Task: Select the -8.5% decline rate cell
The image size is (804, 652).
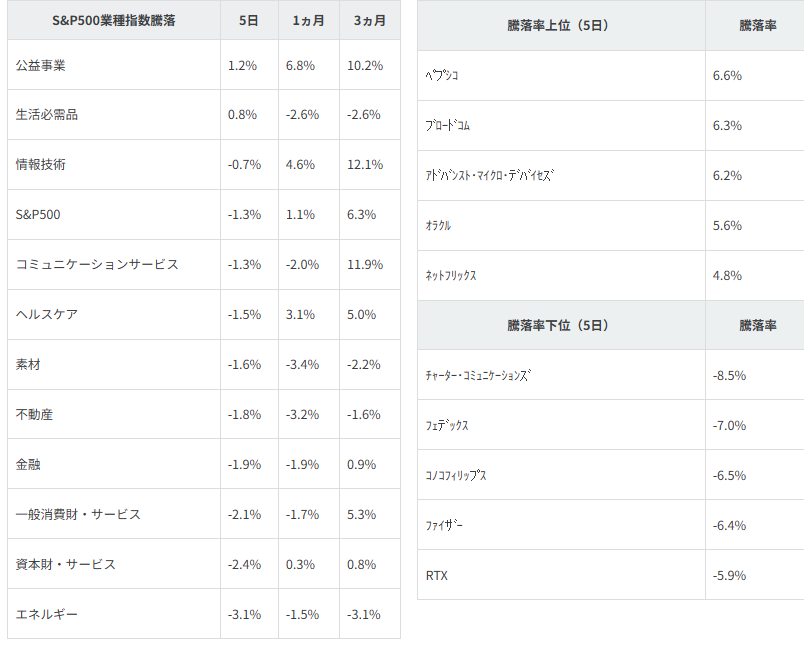Action: (x=729, y=376)
